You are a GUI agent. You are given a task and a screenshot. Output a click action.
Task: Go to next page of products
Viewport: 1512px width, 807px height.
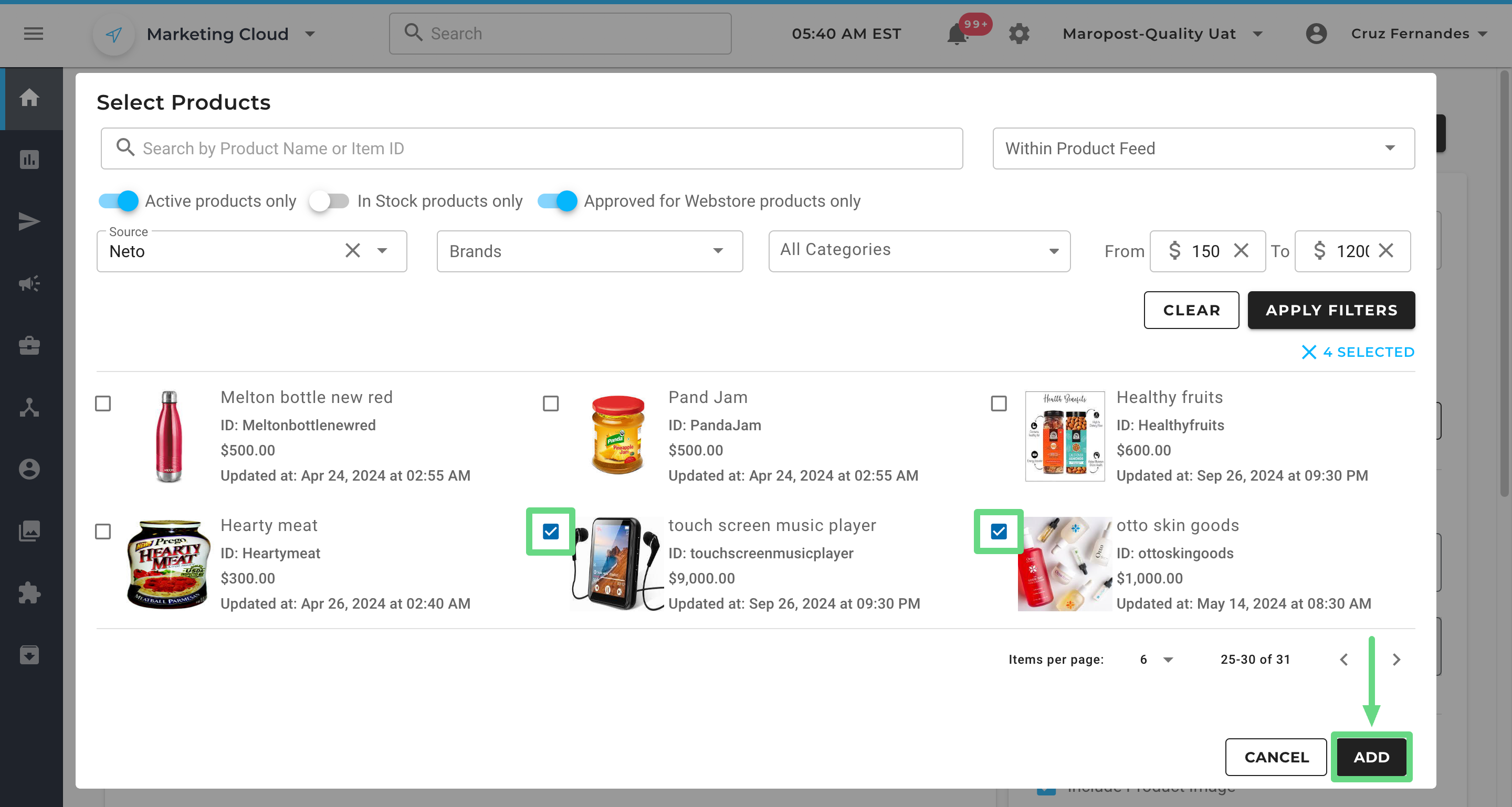coord(1396,659)
